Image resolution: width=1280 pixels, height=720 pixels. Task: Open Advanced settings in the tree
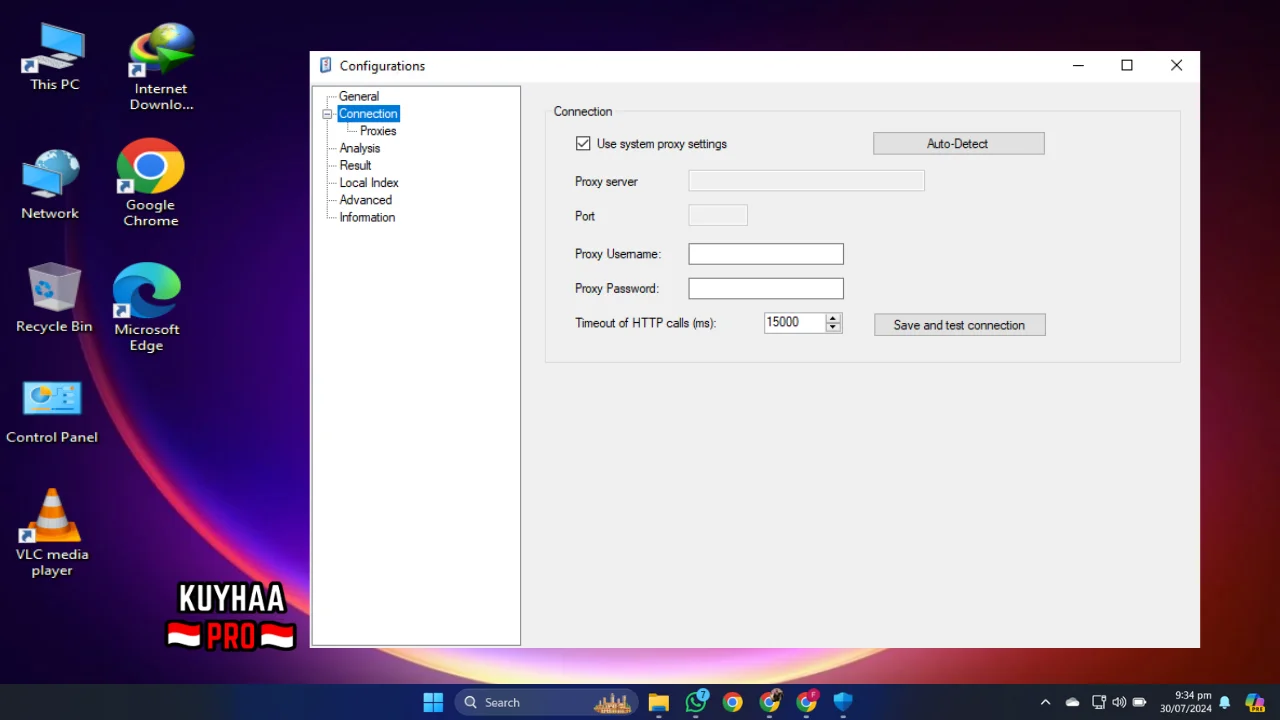pyautogui.click(x=365, y=200)
